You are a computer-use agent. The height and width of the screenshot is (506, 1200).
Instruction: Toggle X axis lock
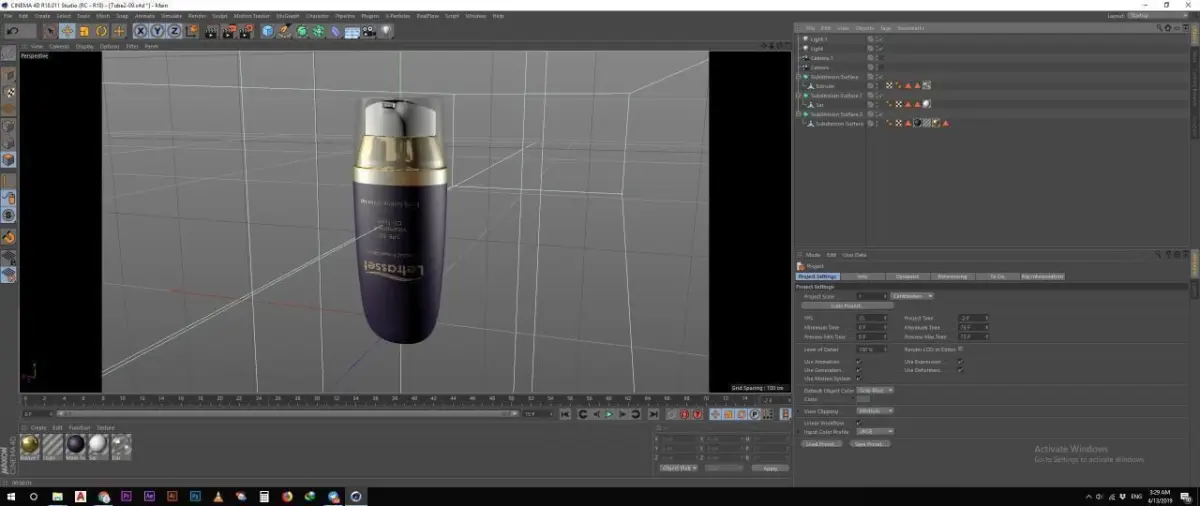(141, 31)
